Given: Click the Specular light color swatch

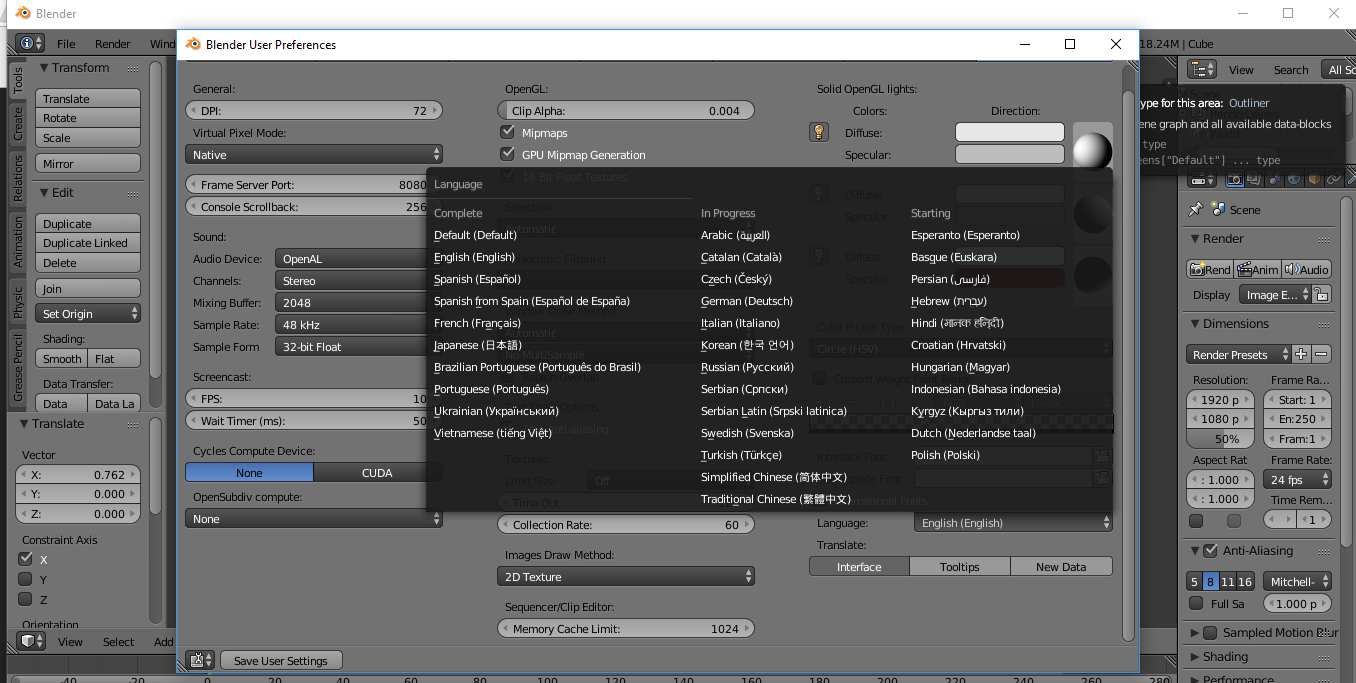Looking at the screenshot, I should point(1010,154).
